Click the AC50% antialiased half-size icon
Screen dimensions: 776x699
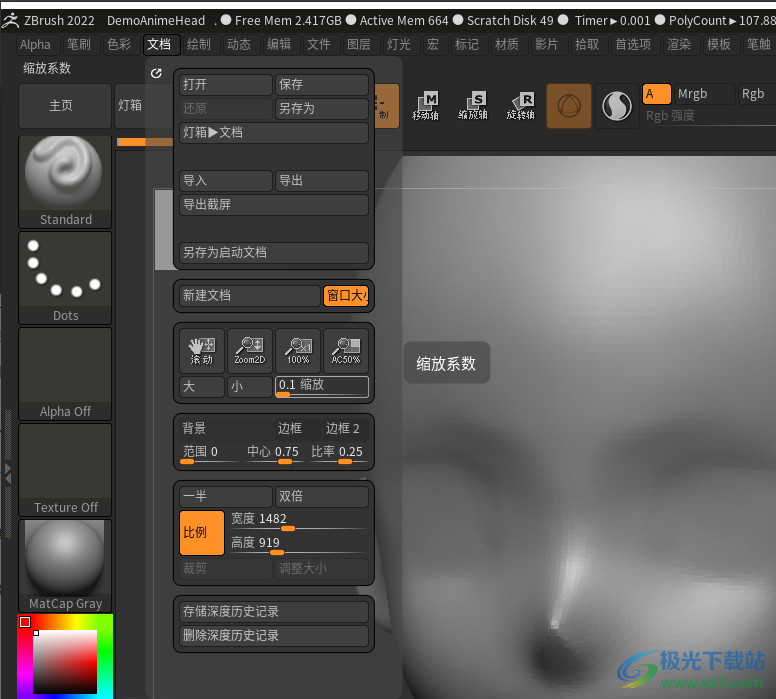click(346, 350)
